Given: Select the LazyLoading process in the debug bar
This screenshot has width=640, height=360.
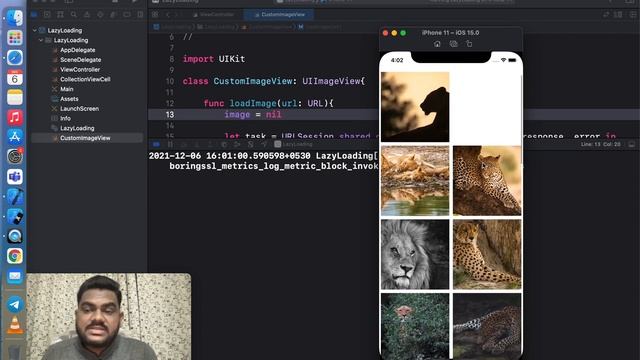Looking at the screenshot, I should click(293, 144).
